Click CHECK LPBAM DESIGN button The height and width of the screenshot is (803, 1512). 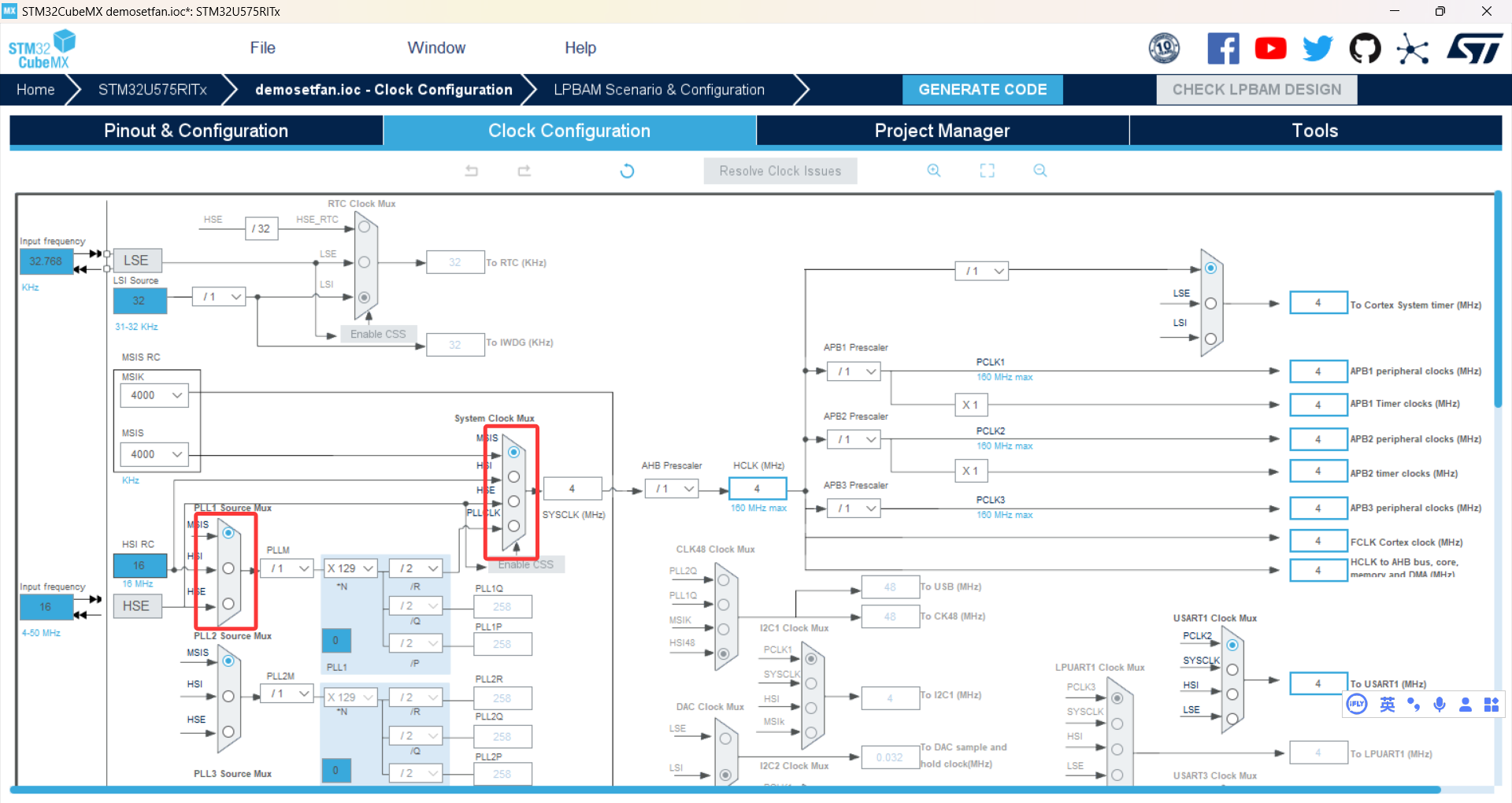1257,90
